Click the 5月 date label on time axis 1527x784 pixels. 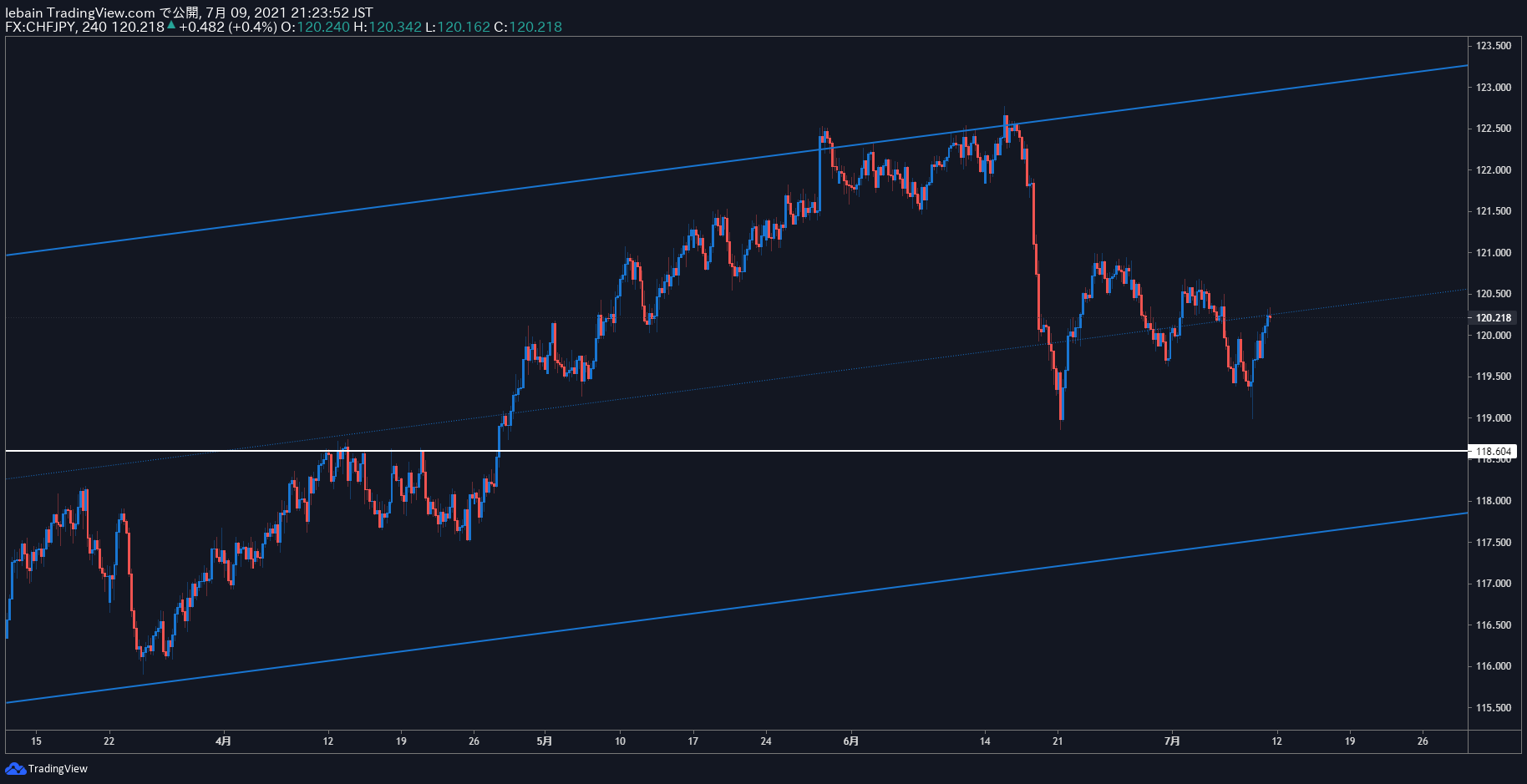(544, 741)
